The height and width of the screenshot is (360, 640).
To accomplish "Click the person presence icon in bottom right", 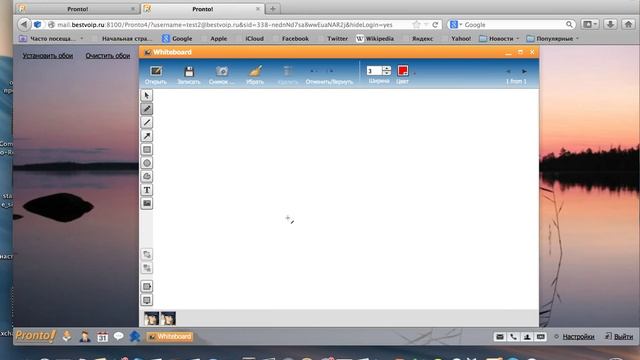I will [x=527, y=337].
